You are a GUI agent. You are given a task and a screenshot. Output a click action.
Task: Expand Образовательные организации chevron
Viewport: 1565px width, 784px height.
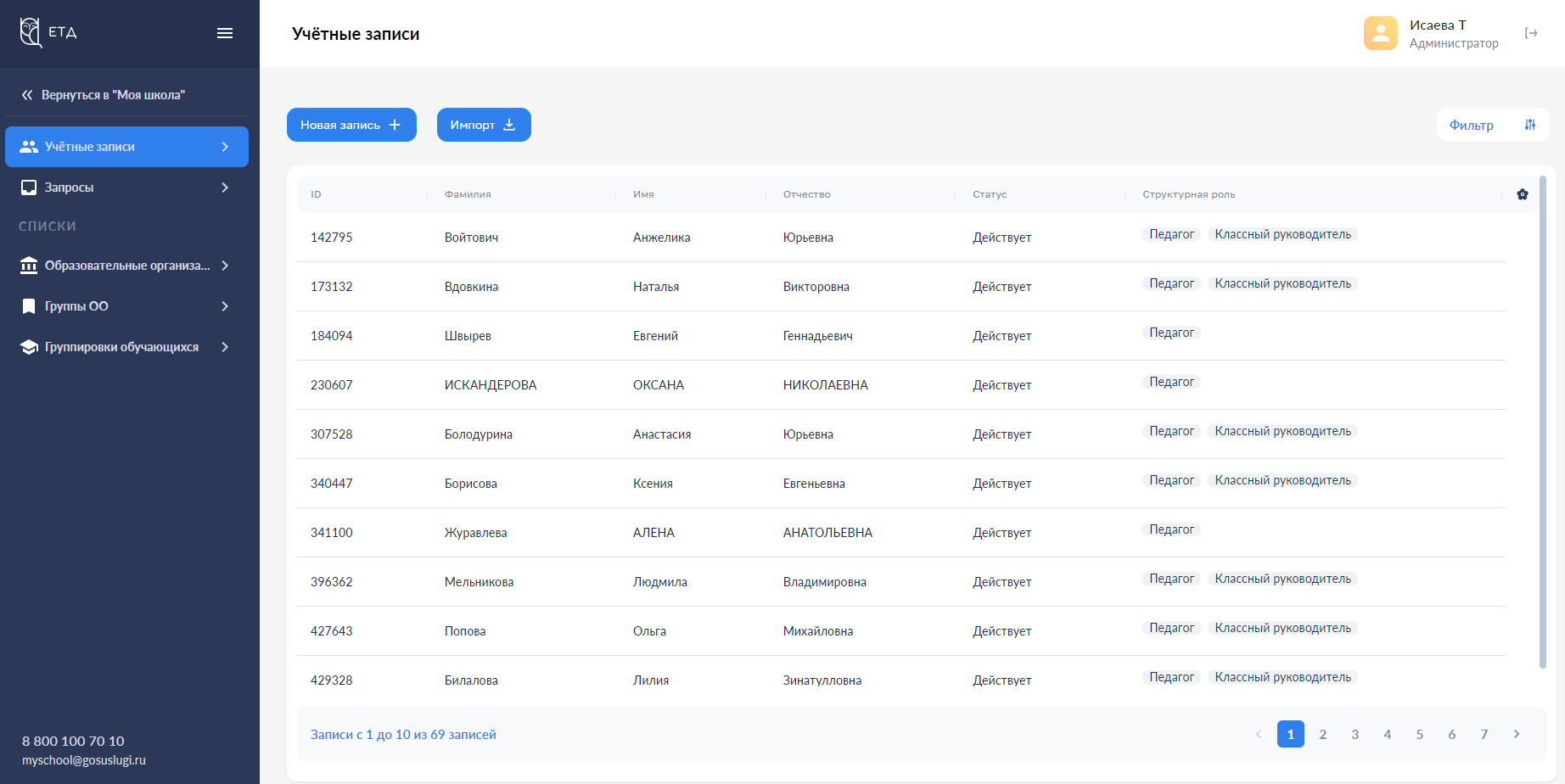225,266
